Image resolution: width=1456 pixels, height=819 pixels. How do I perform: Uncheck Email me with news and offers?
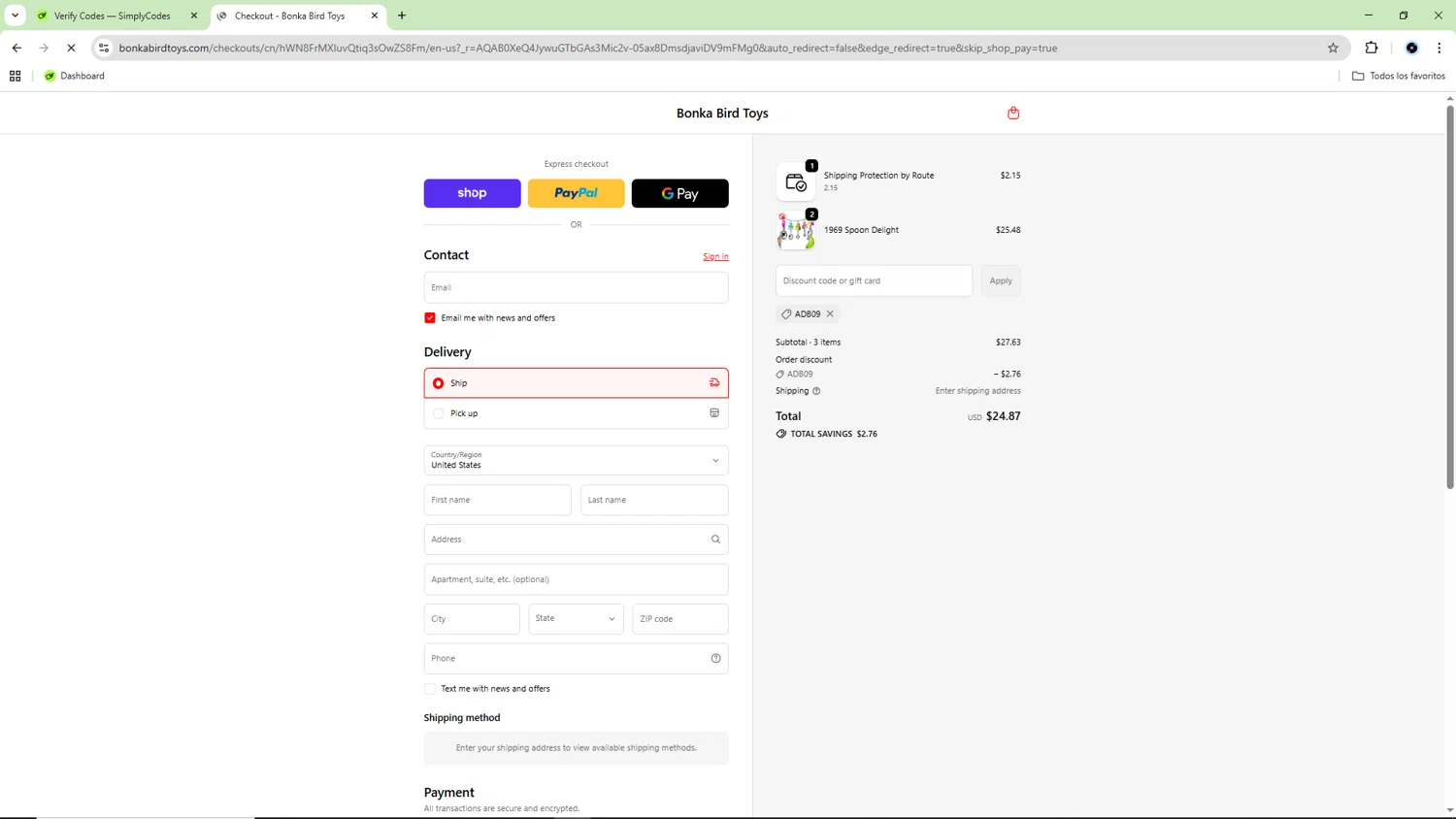pos(430,318)
